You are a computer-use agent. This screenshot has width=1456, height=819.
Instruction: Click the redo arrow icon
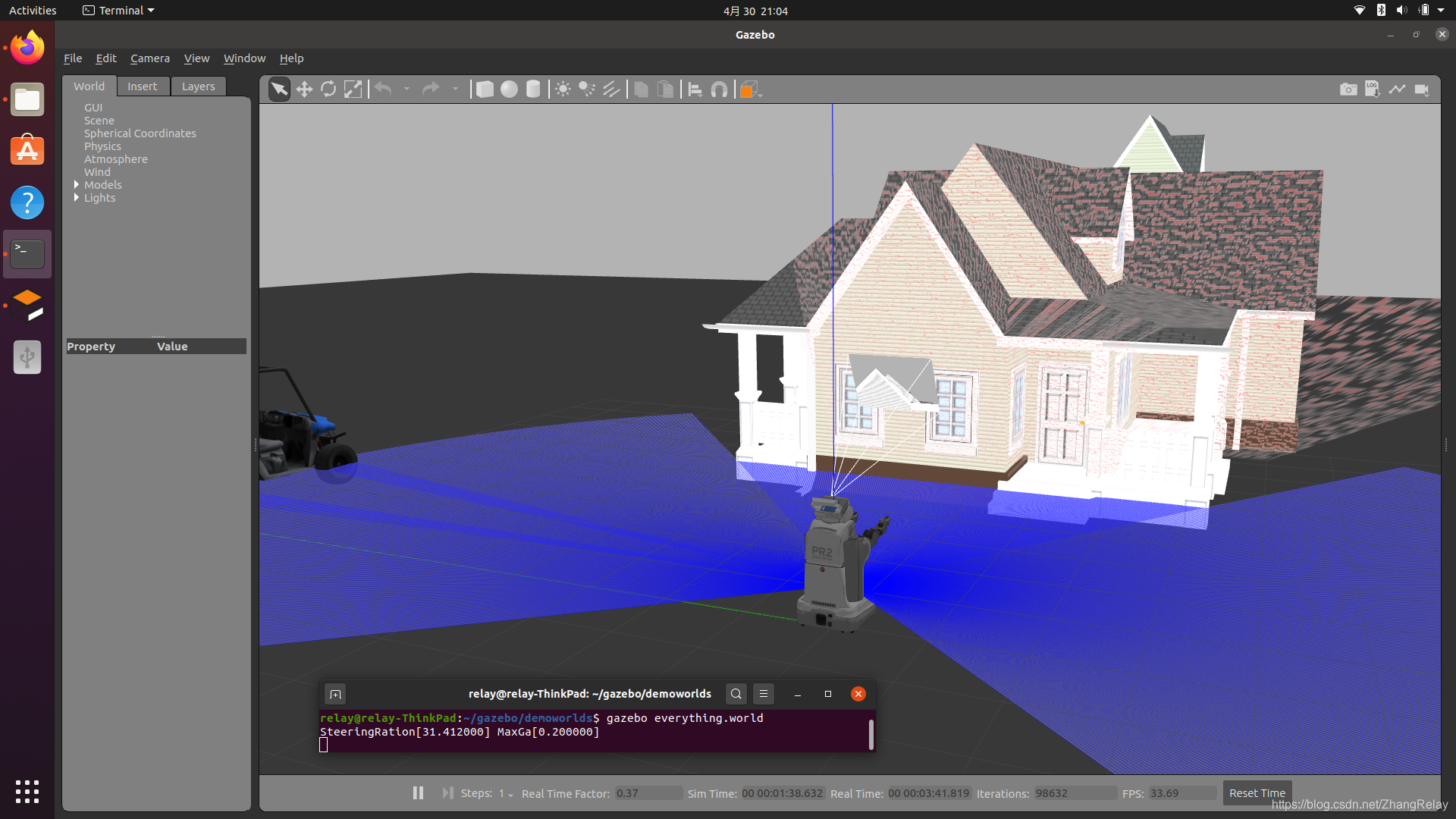pos(431,89)
